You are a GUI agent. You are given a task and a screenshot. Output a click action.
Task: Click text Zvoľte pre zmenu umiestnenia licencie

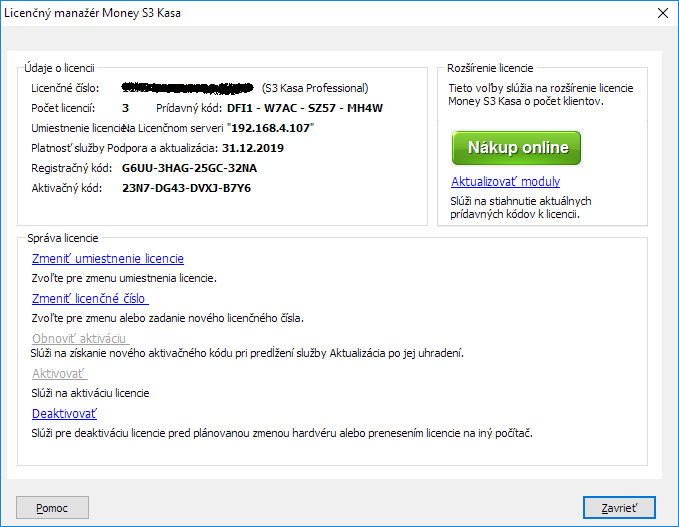[x=124, y=278]
